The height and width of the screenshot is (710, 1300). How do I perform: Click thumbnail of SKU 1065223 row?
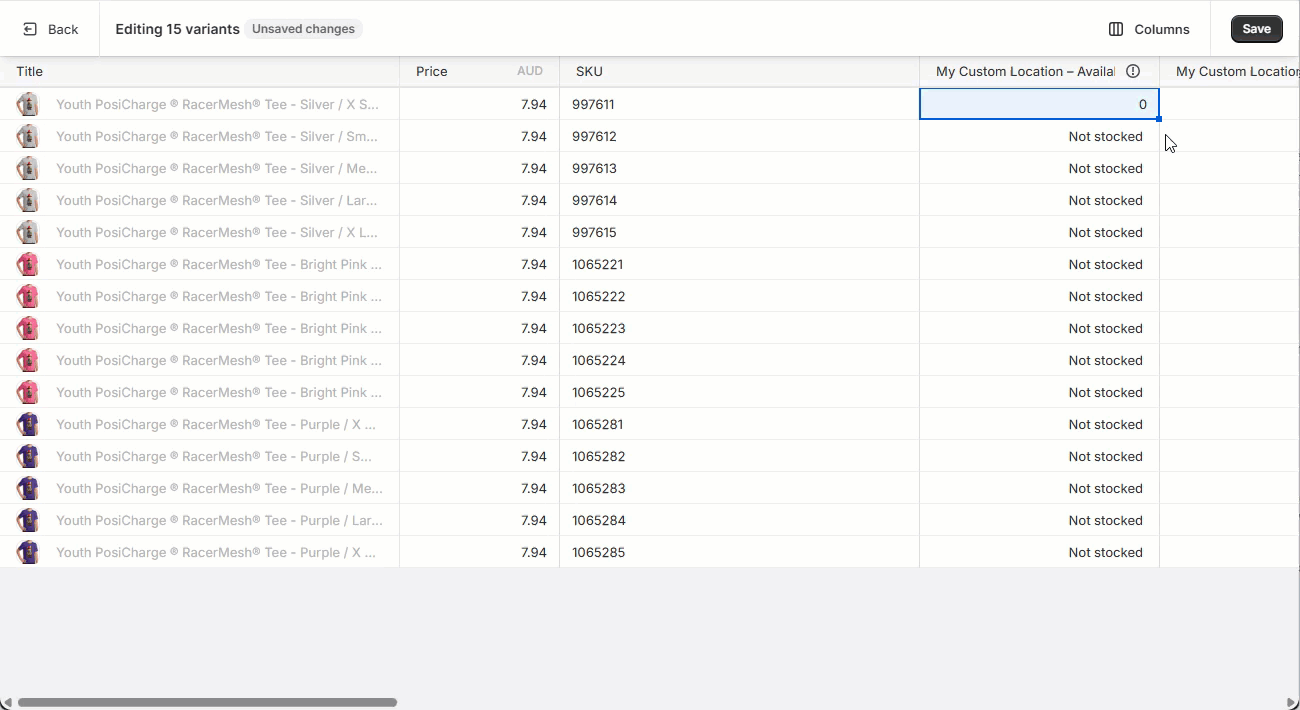tap(28, 328)
